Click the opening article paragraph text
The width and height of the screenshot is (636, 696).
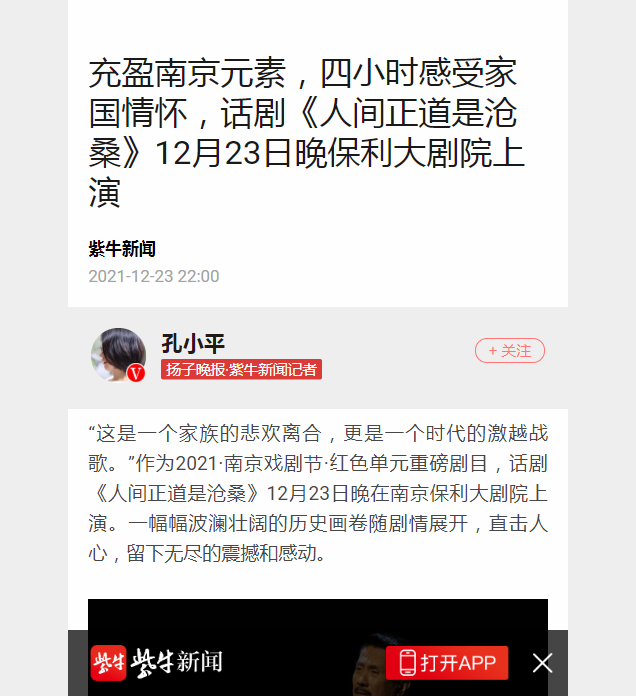point(318,493)
